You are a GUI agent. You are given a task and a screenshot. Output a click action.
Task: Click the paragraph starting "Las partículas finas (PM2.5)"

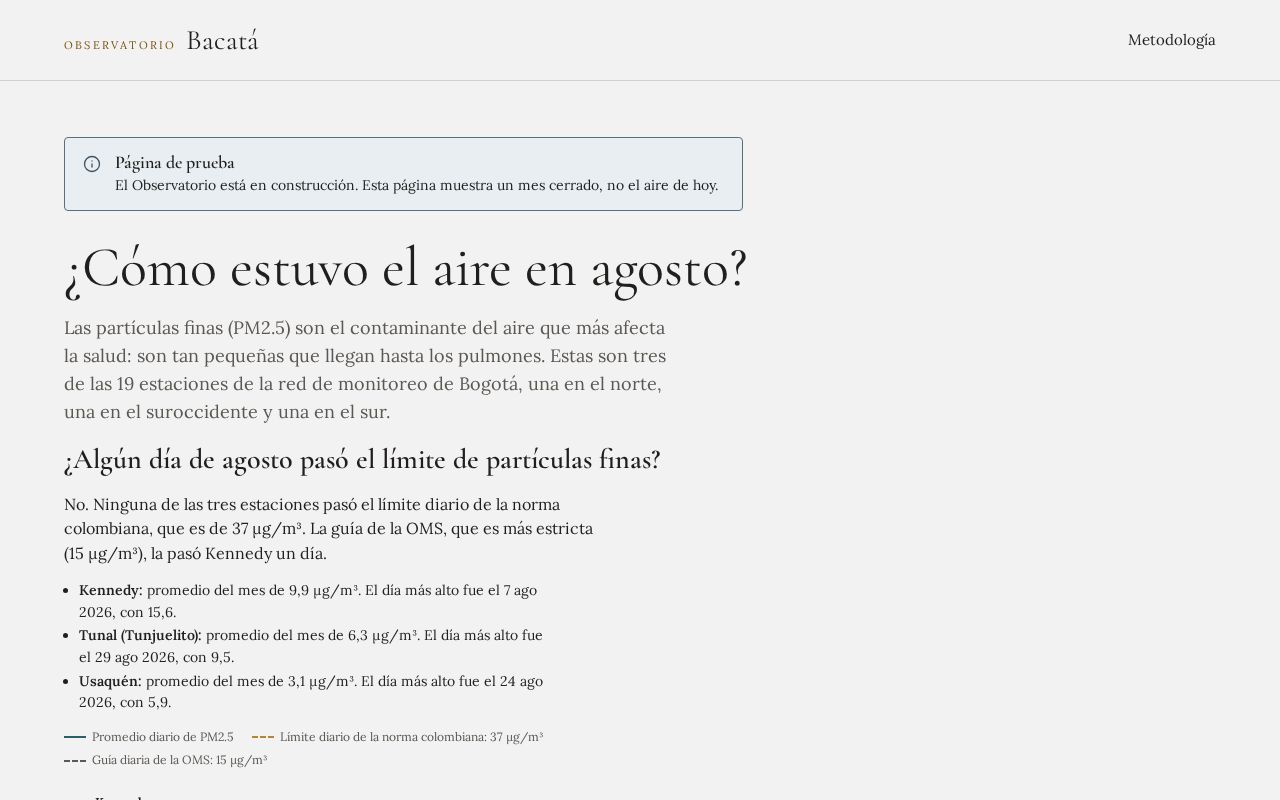pos(365,370)
